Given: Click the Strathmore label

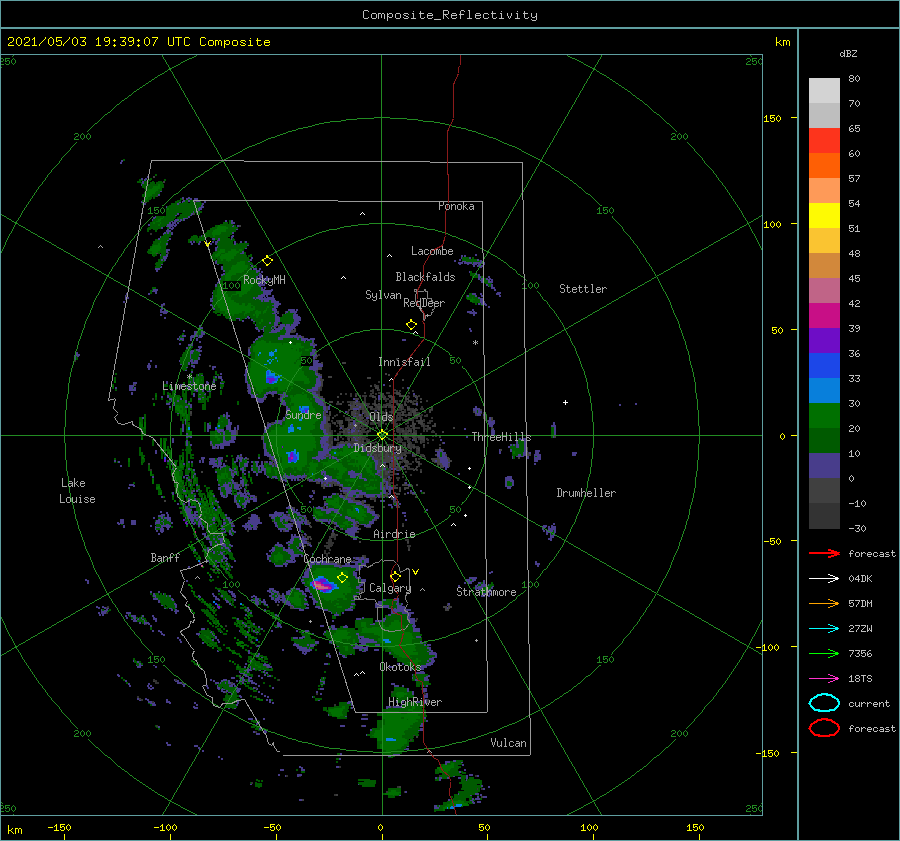Looking at the screenshot, I should 486,592.
